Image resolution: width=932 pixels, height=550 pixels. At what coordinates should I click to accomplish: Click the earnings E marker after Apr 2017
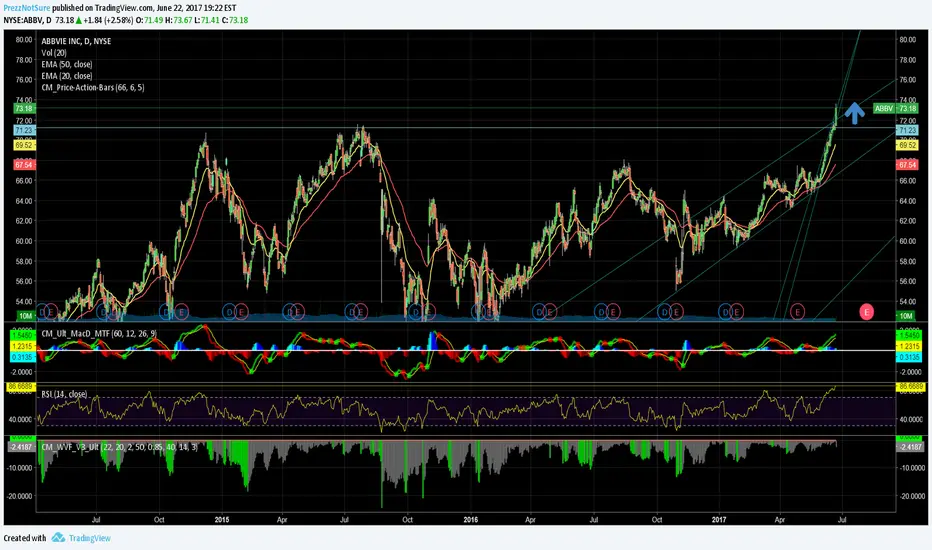pos(797,312)
